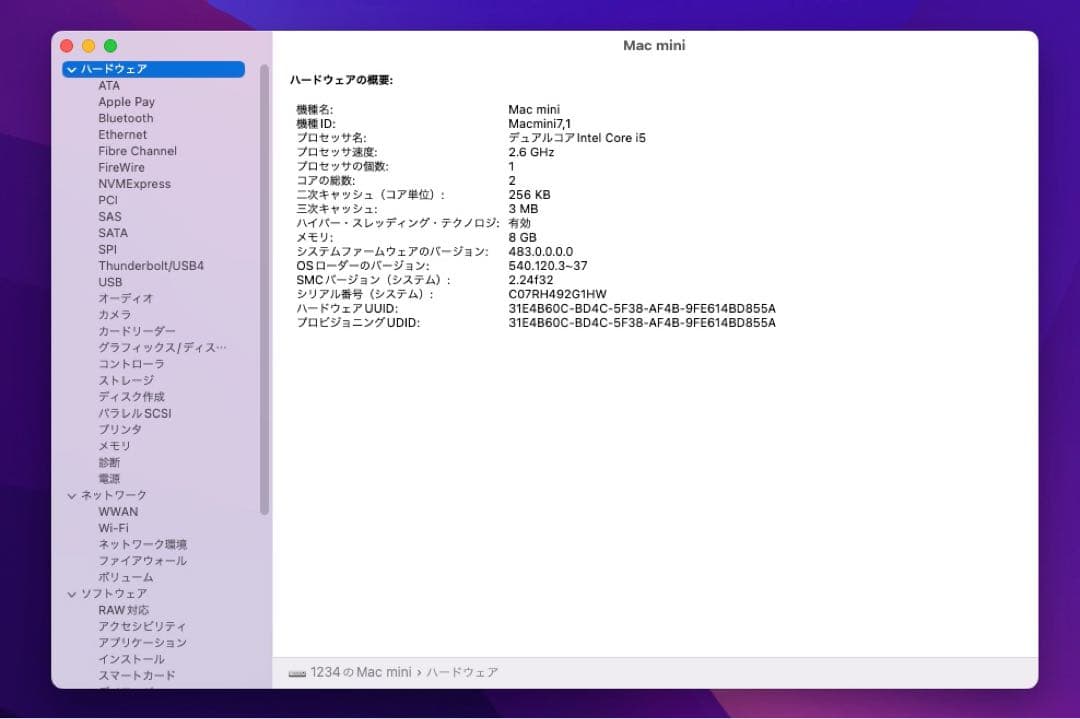1080x719 pixels.
Task: Collapse the ソフトウェア section
Action: 71,593
